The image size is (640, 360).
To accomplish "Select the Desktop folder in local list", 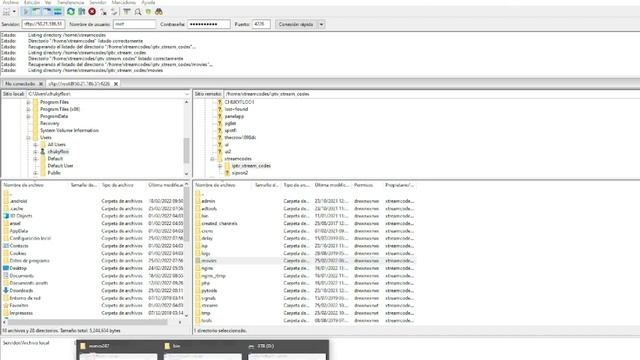I will (18, 268).
